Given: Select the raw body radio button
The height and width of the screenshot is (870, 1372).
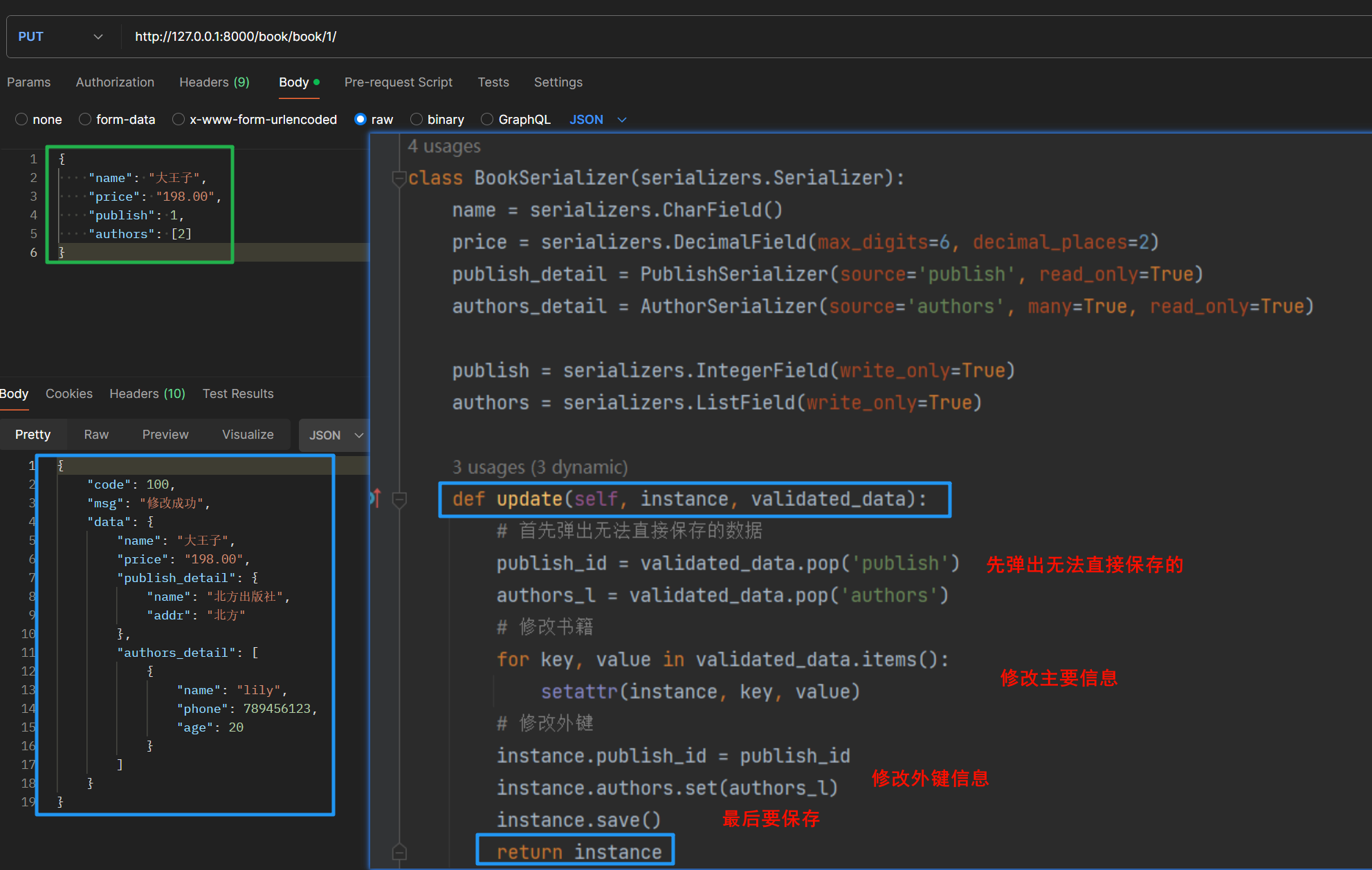Looking at the screenshot, I should (360, 119).
